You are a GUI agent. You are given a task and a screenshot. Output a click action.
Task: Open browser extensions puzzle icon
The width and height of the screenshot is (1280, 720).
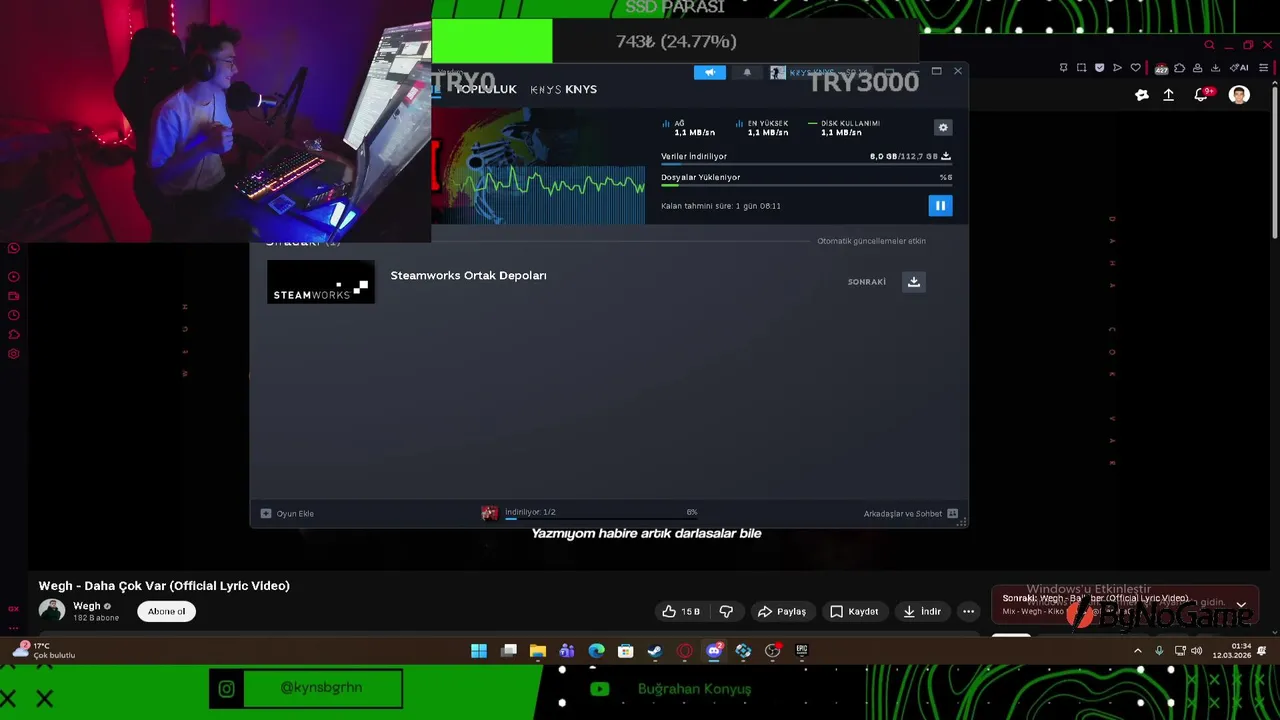pyautogui.click(x=1180, y=68)
